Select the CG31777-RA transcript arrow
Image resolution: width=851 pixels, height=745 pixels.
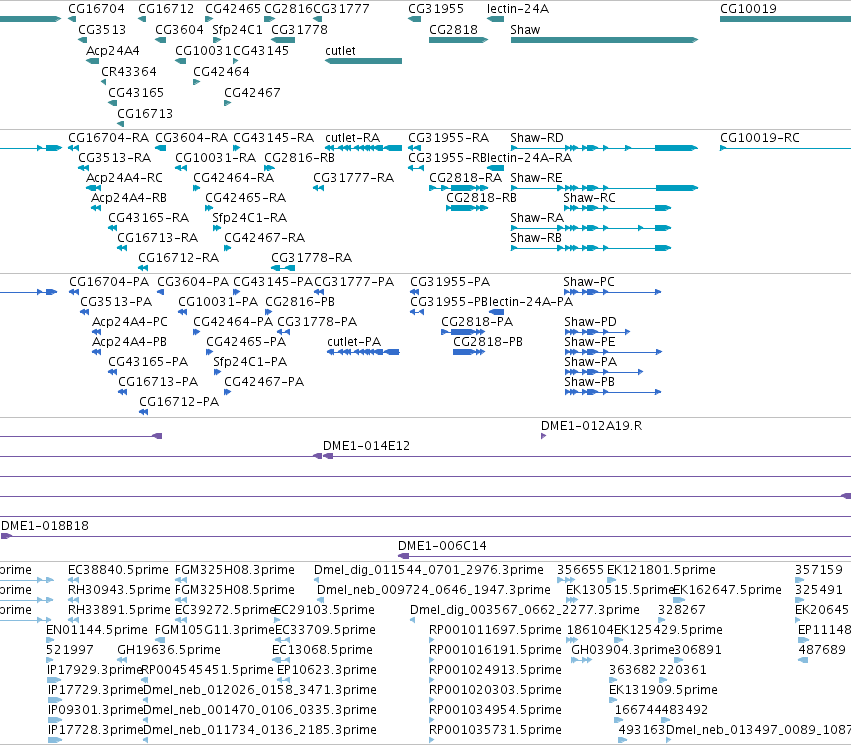point(319,188)
